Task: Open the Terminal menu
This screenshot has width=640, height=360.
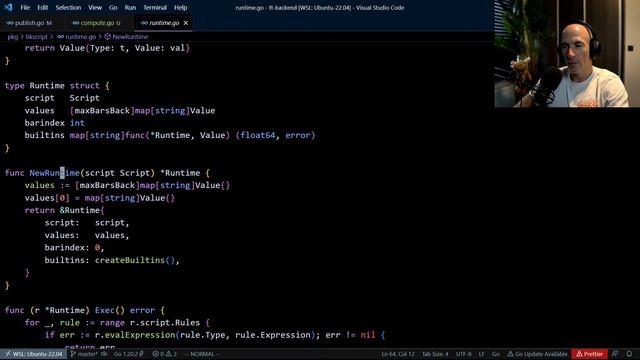Action: (155, 7)
